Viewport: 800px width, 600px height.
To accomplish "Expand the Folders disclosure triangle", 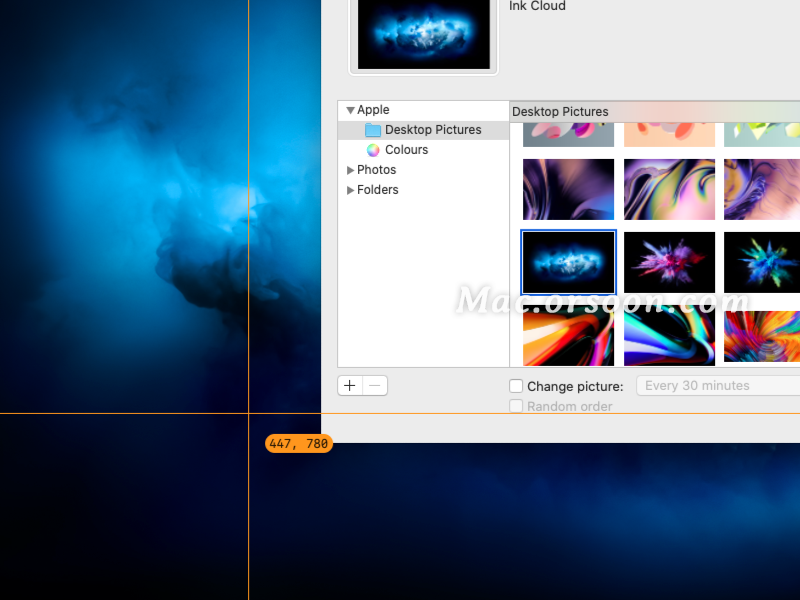I will coord(350,190).
